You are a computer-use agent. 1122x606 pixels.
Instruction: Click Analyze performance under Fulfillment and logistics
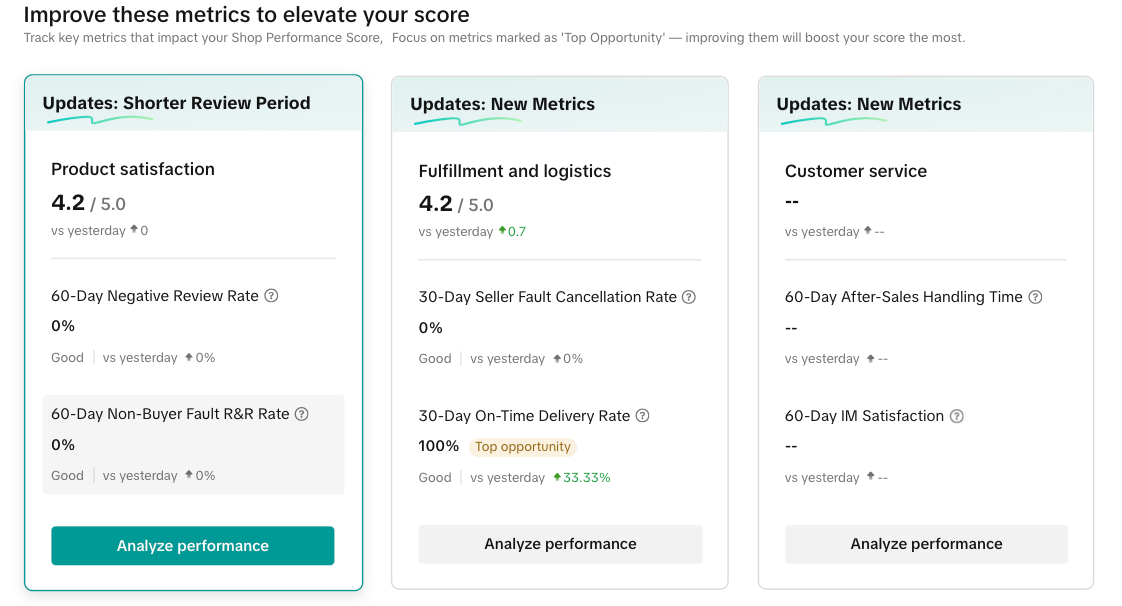[560, 544]
